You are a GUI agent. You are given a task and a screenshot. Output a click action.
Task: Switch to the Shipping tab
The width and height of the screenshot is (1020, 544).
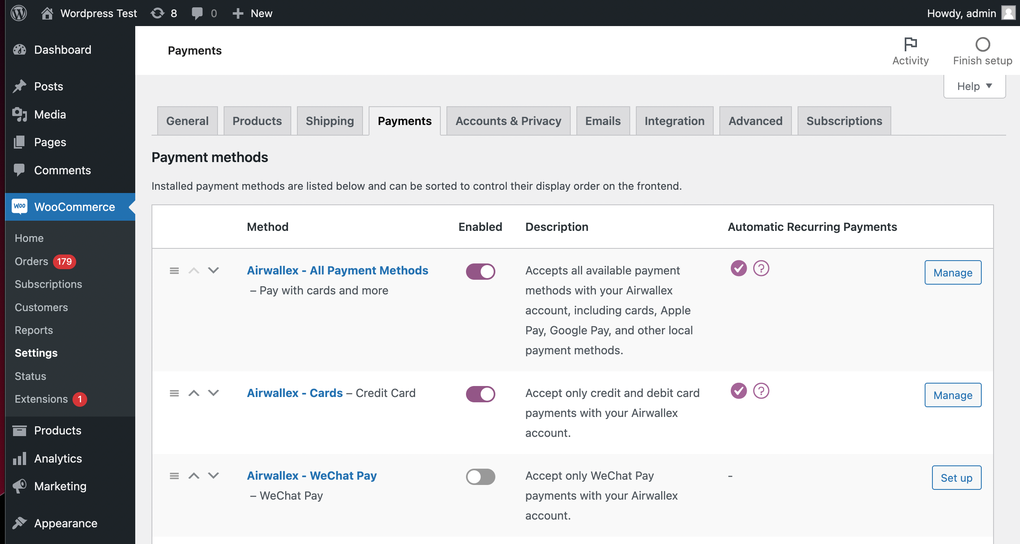(329, 121)
